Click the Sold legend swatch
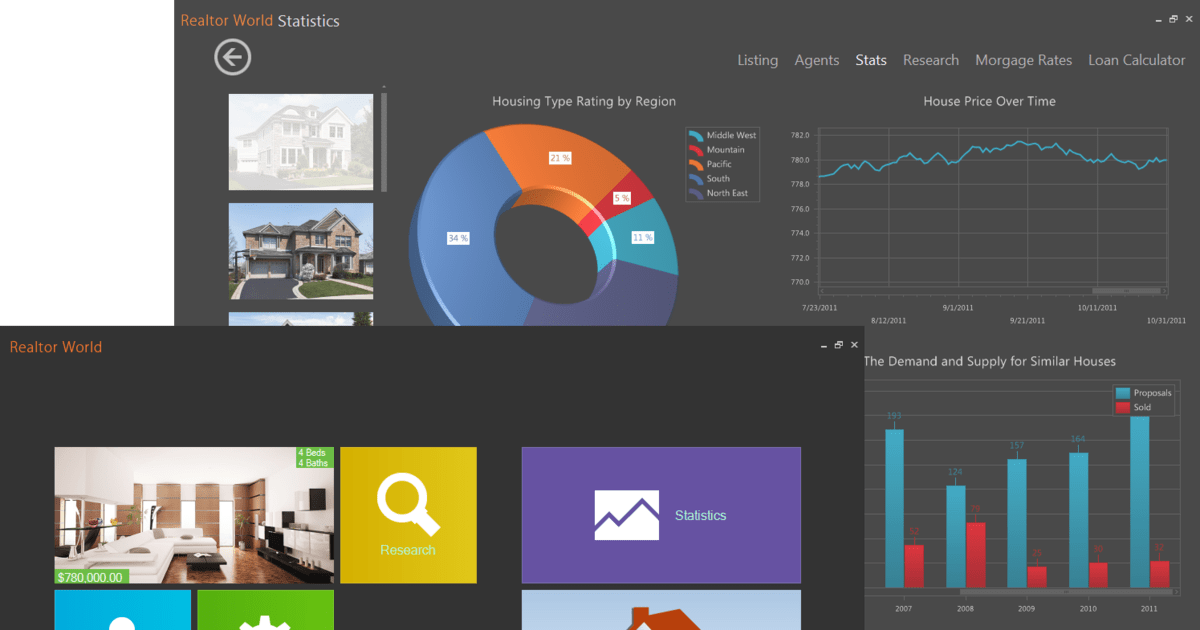1200x630 pixels. click(1122, 407)
